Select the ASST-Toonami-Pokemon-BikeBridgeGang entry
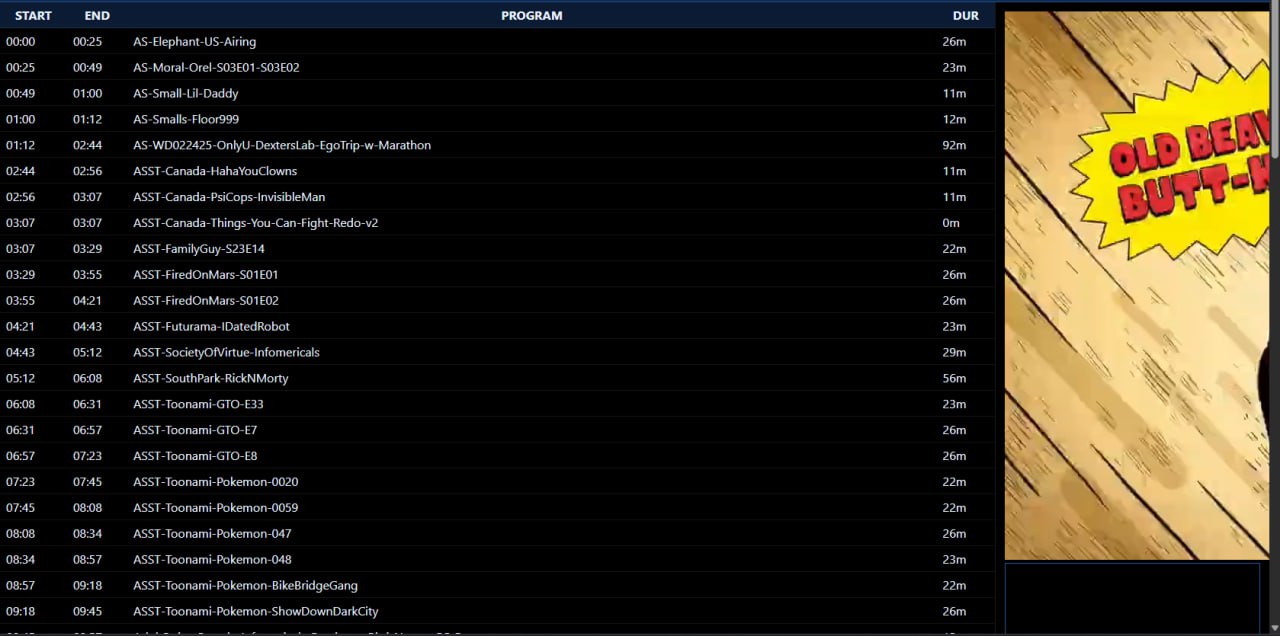 pyautogui.click(x=245, y=586)
